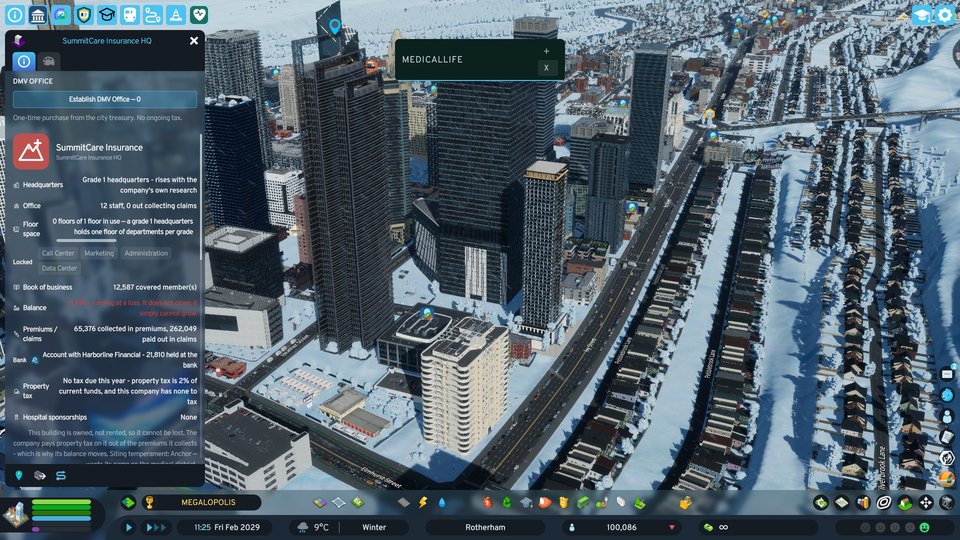
Task: Click the MEDICALLIFE label
Action: [x=432, y=59]
